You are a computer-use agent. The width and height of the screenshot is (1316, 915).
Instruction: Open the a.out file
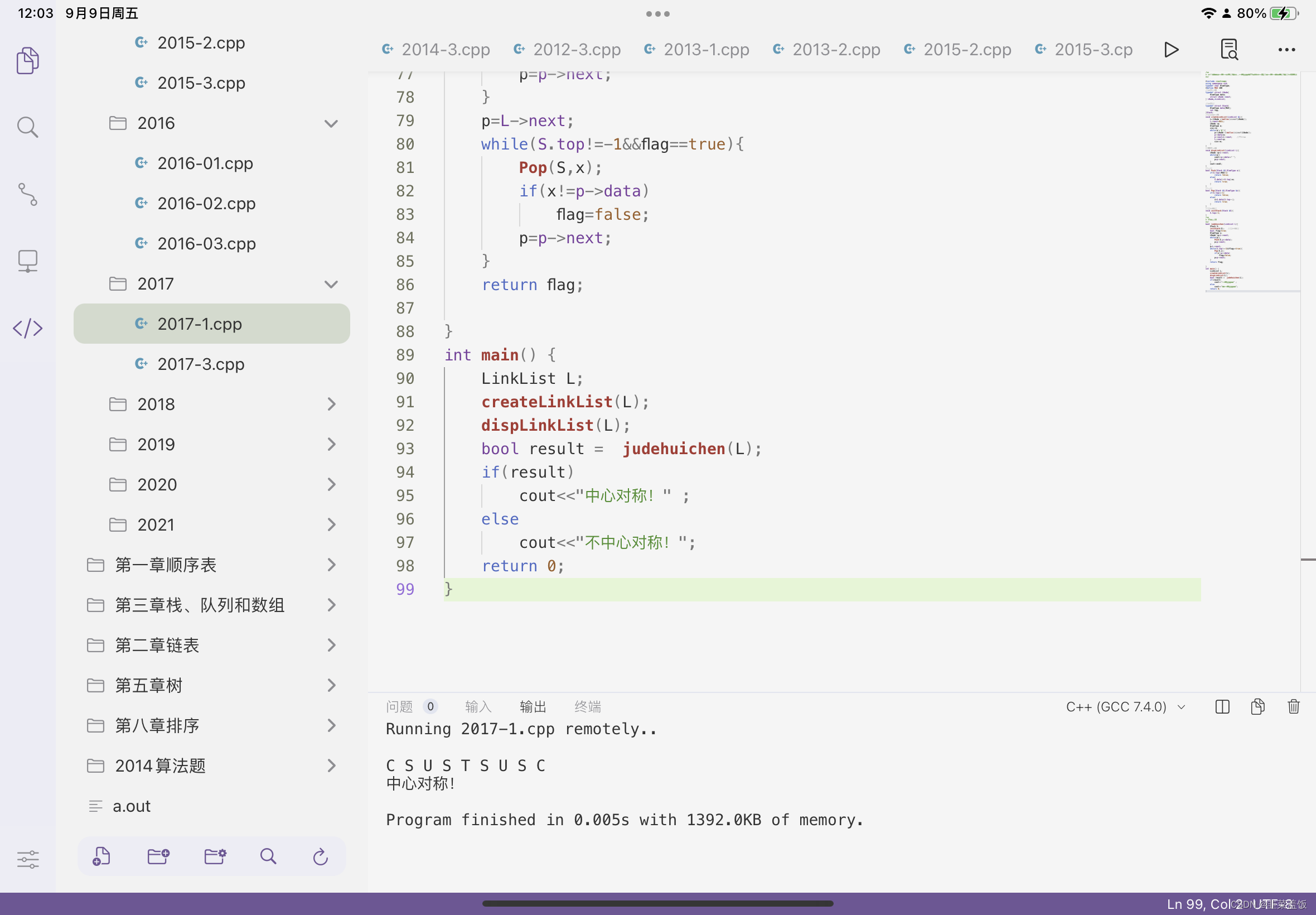click(211, 806)
